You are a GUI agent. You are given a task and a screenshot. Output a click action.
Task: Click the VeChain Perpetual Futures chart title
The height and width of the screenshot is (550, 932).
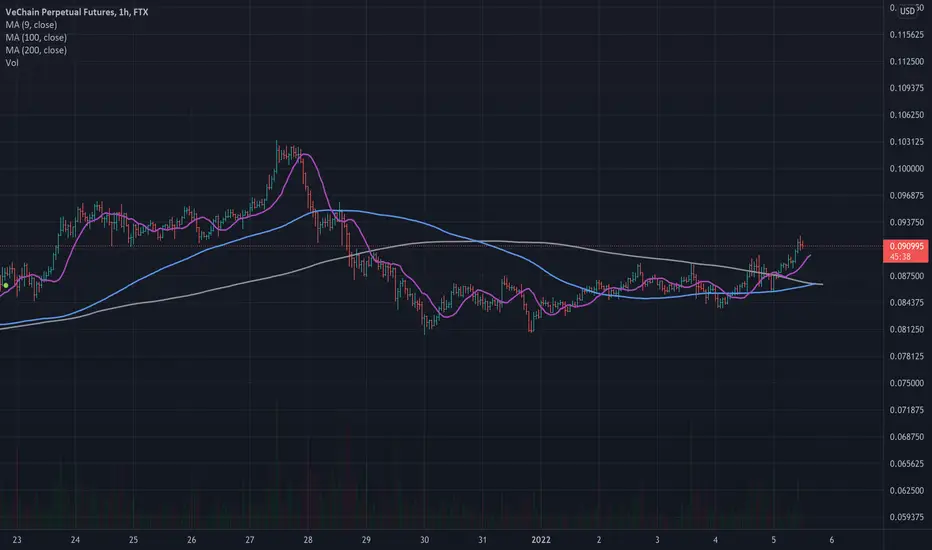click(x=77, y=12)
